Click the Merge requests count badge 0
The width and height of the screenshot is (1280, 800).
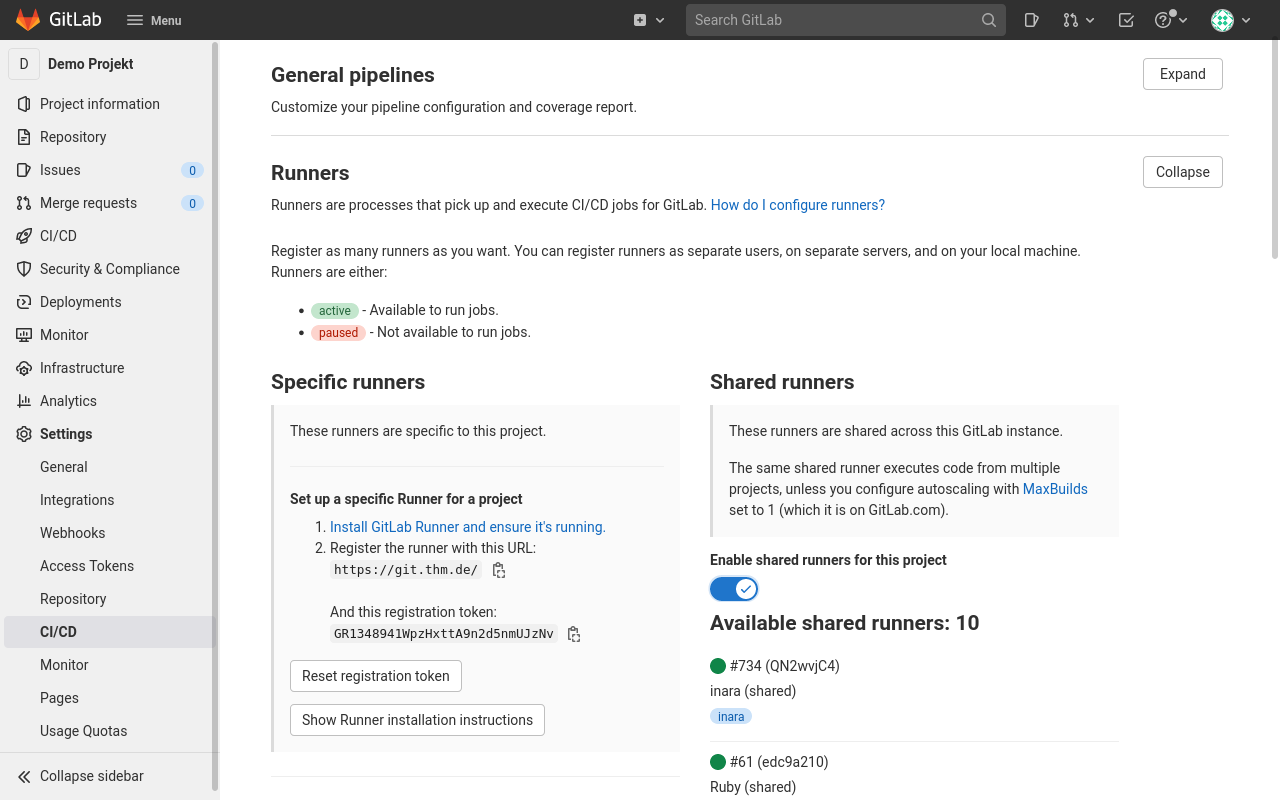coord(192,204)
